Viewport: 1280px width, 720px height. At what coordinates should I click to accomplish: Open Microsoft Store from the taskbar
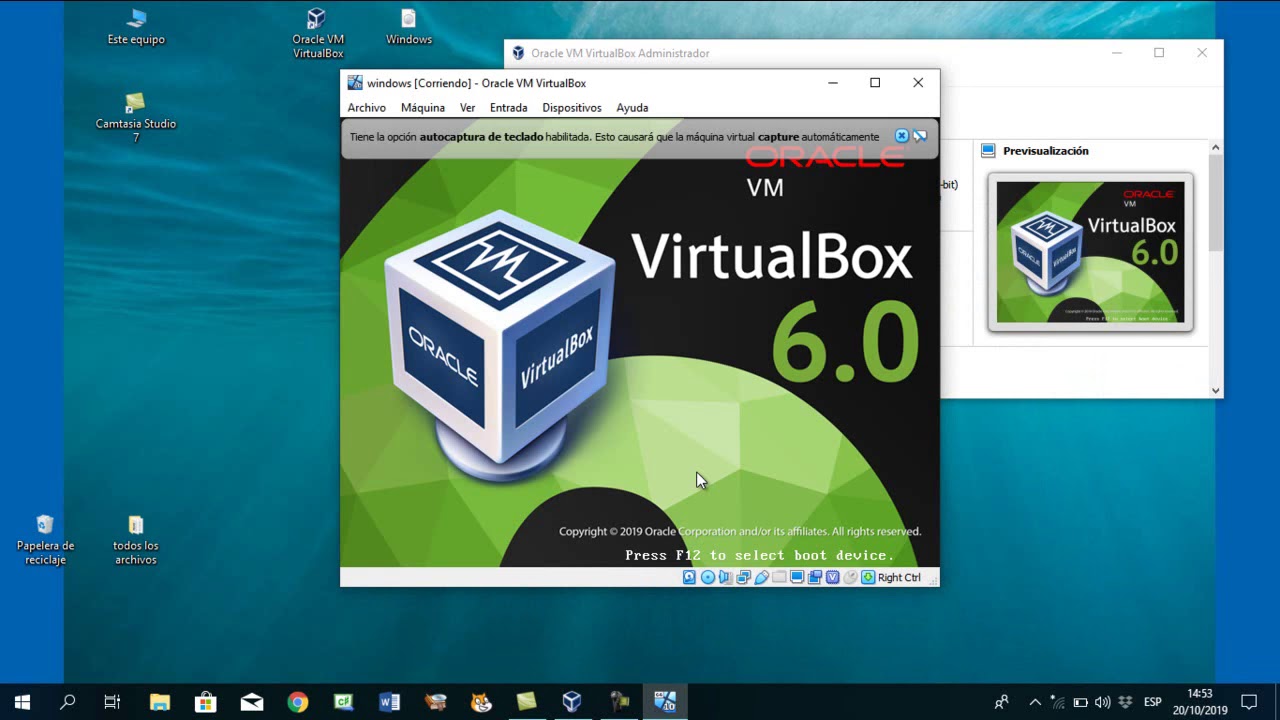(205, 702)
